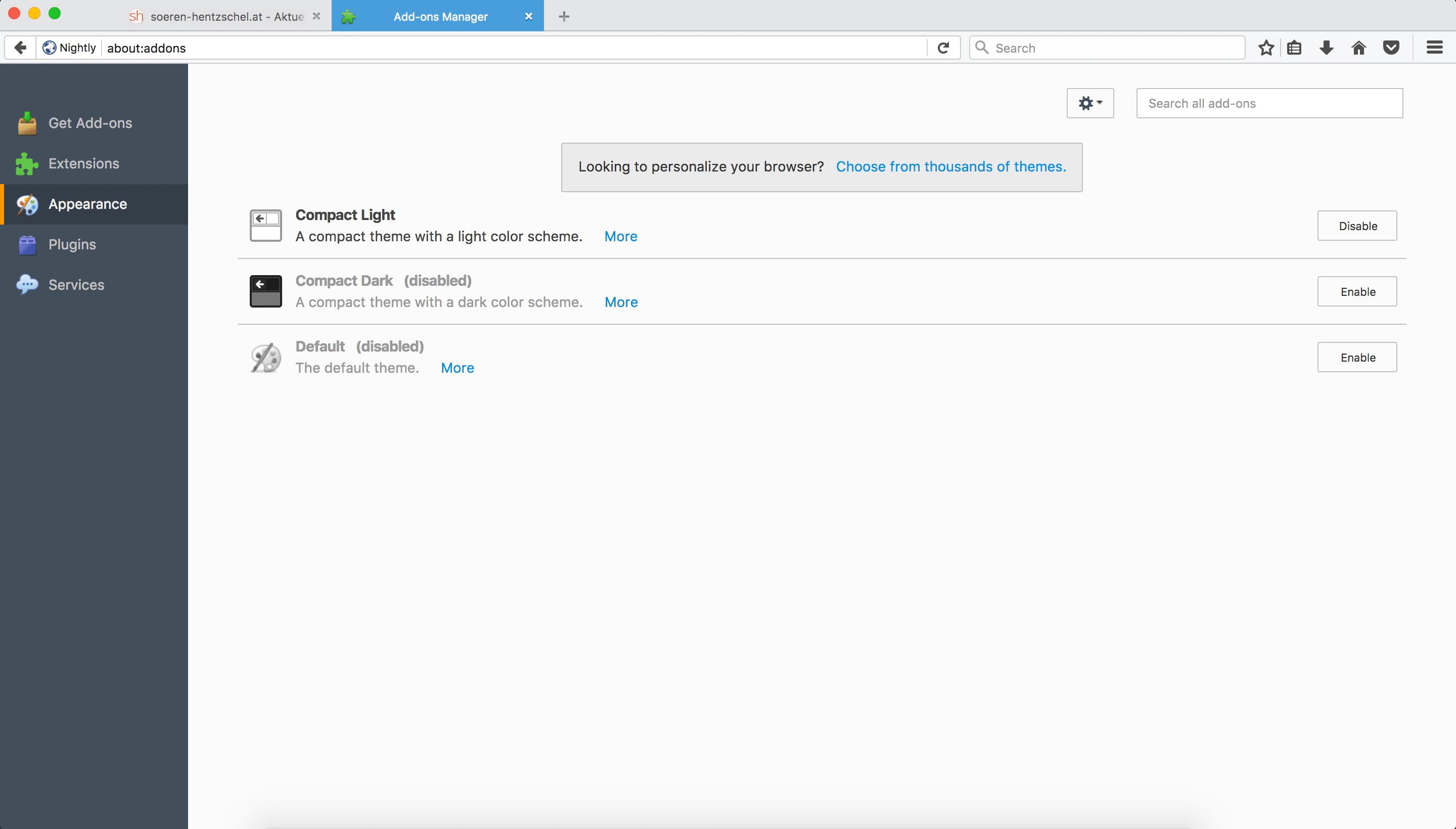Enable the Default theme
1456x829 pixels.
click(x=1357, y=358)
